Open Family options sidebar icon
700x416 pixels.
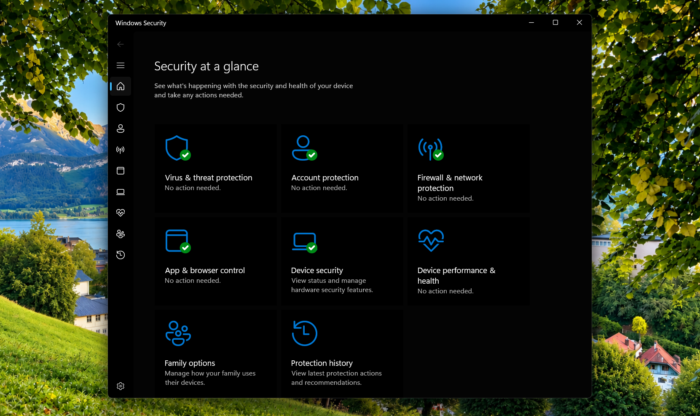tap(121, 234)
